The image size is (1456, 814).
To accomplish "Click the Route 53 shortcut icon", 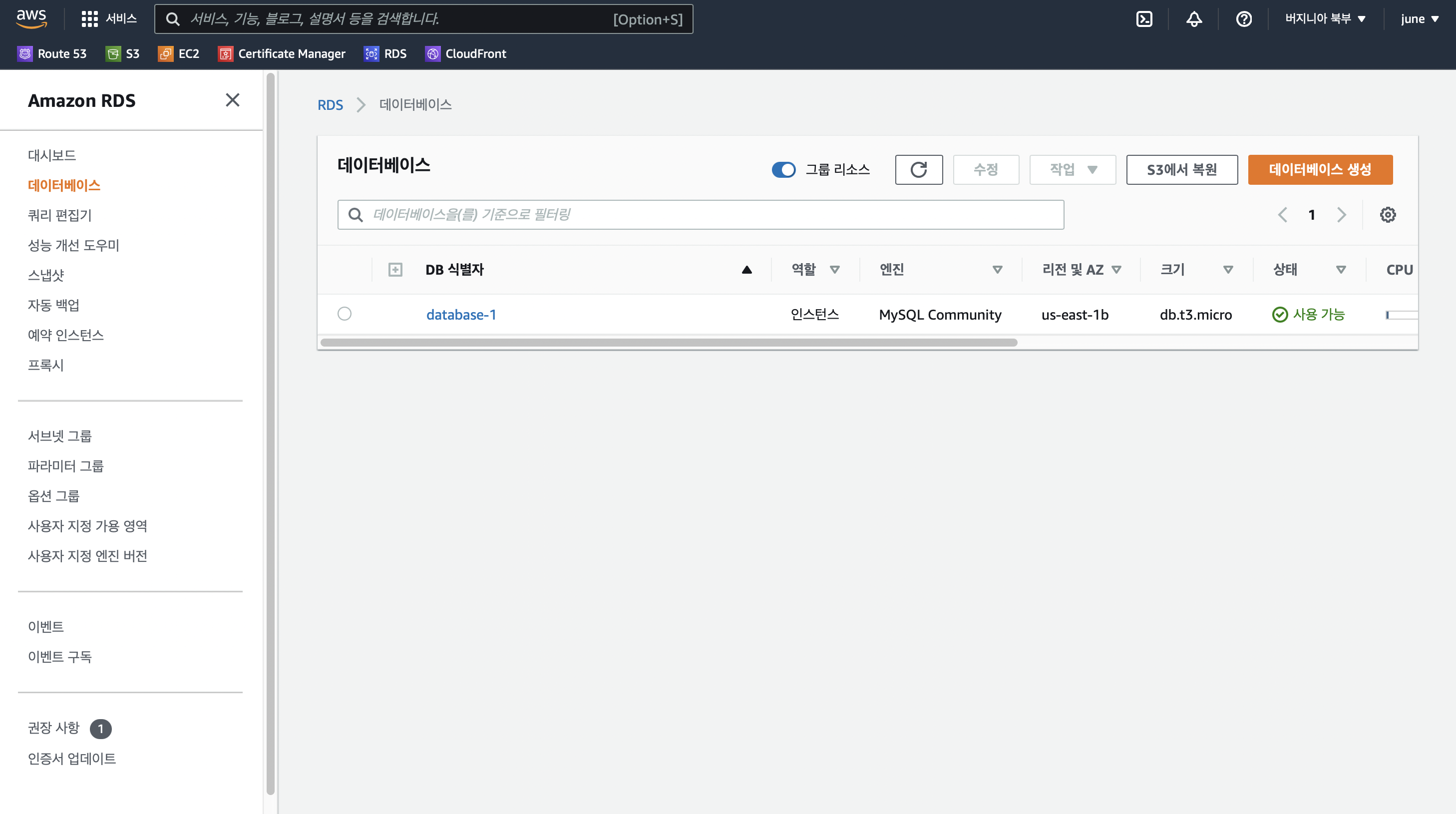I will coord(25,54).
